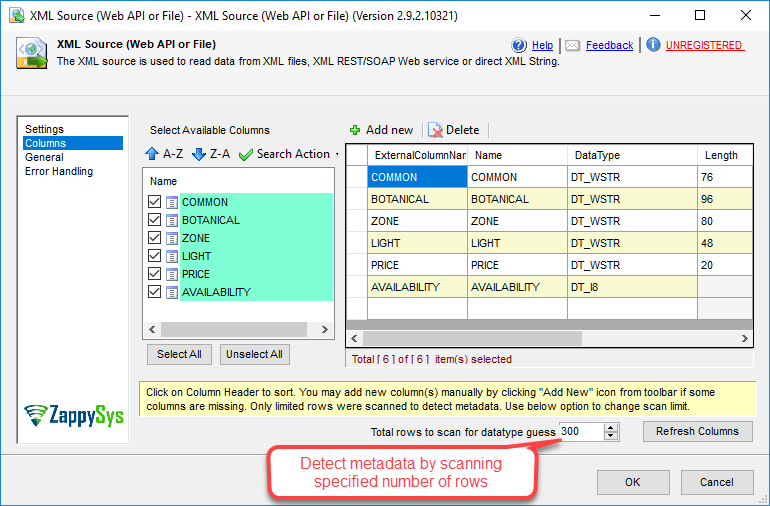
Task: Click the Refresh Columns button
Action: (x=697, y=431)
